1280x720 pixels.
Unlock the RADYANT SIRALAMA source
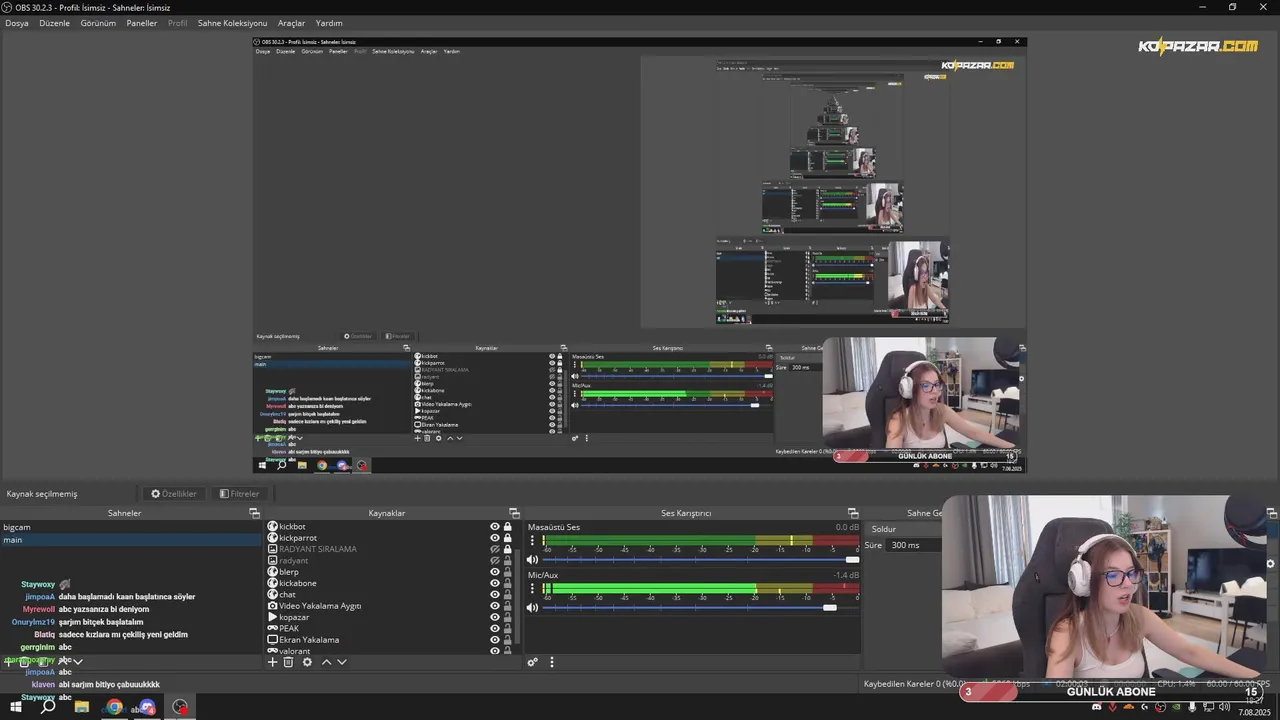(508, 549)
